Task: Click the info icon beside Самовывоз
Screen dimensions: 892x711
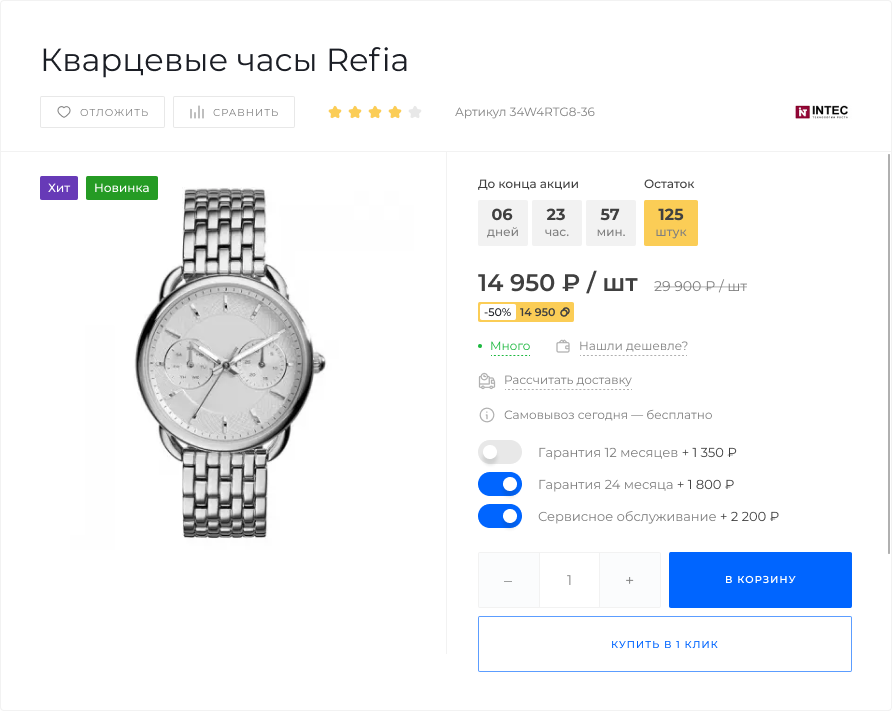Action: pos(487,415)
